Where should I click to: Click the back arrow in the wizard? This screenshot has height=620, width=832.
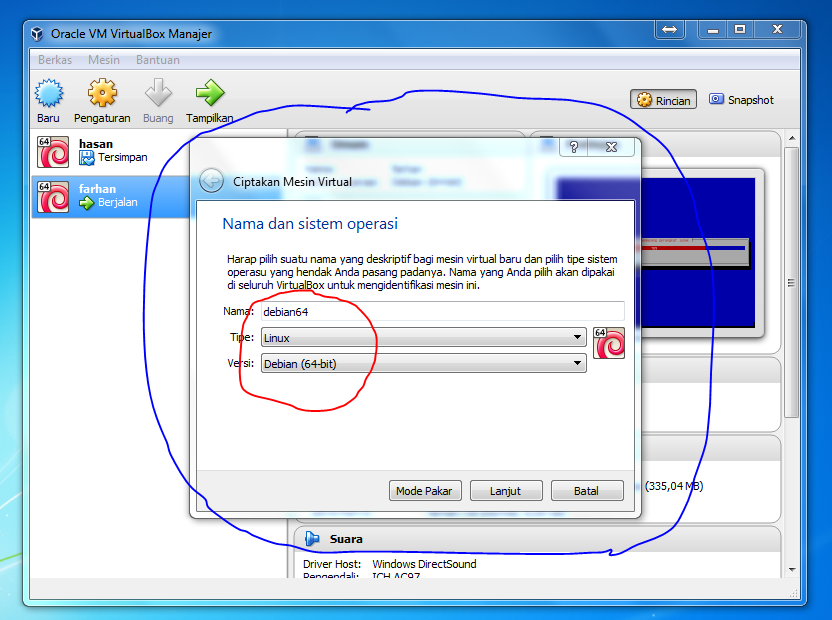coord(211,182)
